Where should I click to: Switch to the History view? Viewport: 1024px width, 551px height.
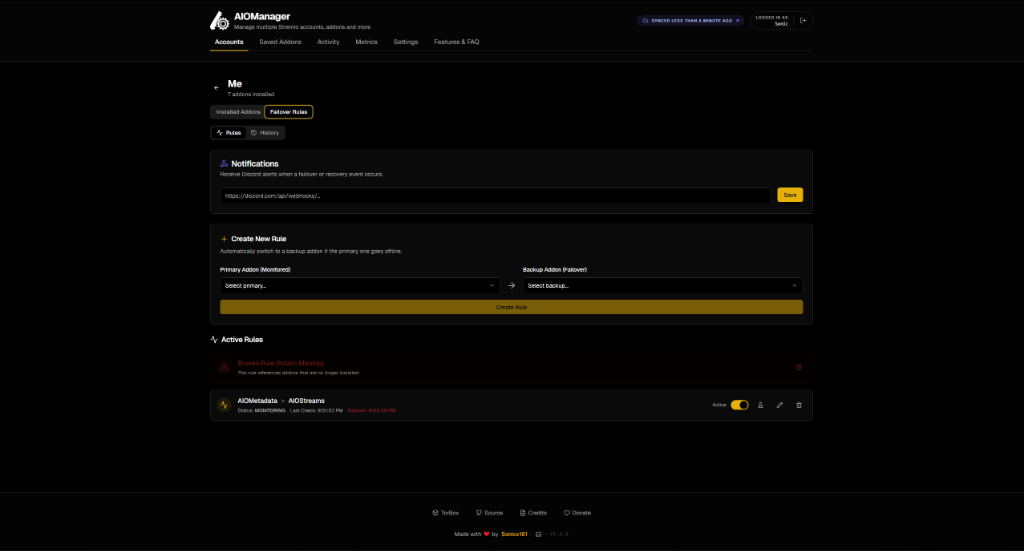click(265, 133)
